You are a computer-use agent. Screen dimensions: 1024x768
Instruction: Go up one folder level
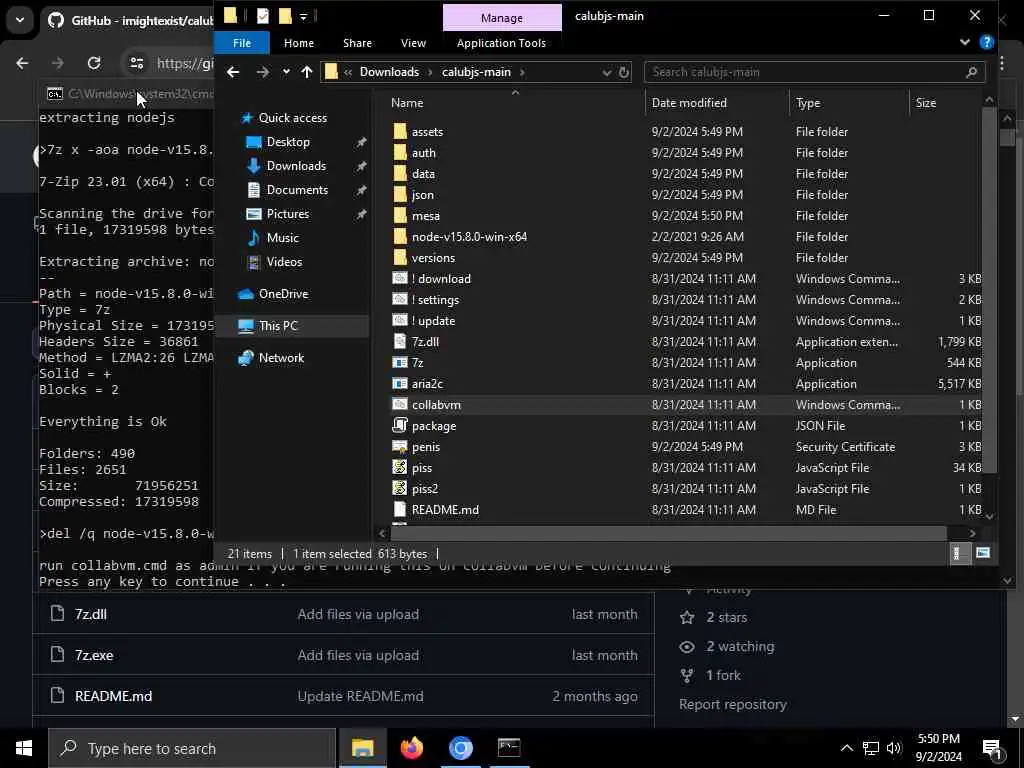click(x=307, y=72)
